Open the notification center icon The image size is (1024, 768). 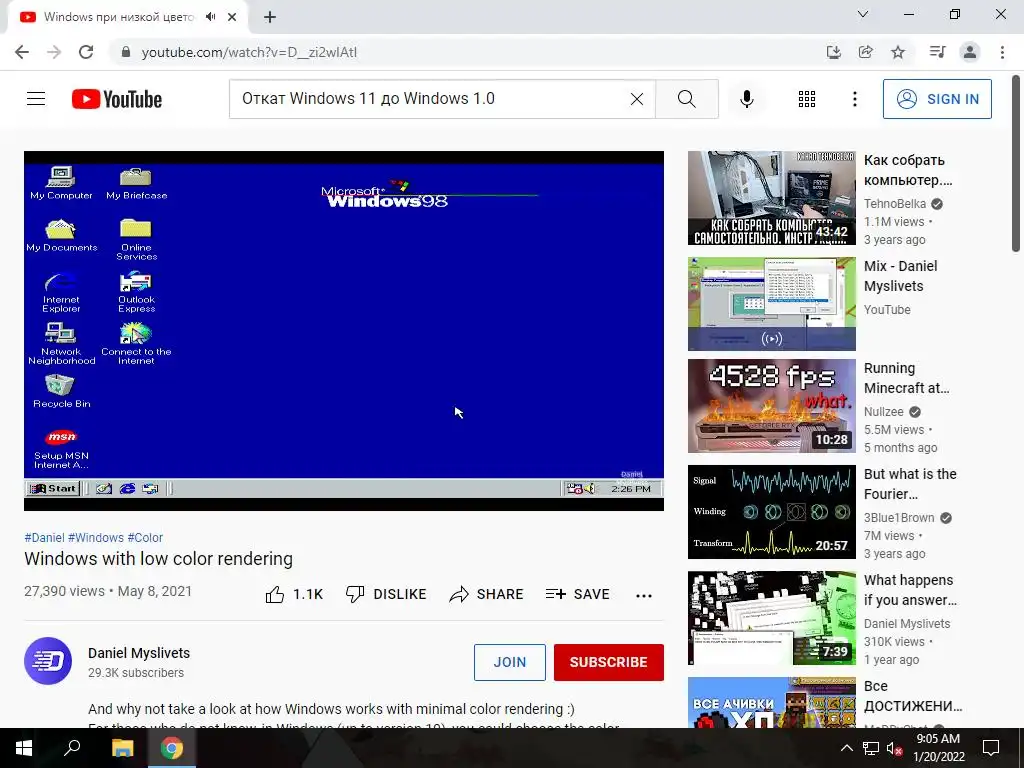(991, 748)
